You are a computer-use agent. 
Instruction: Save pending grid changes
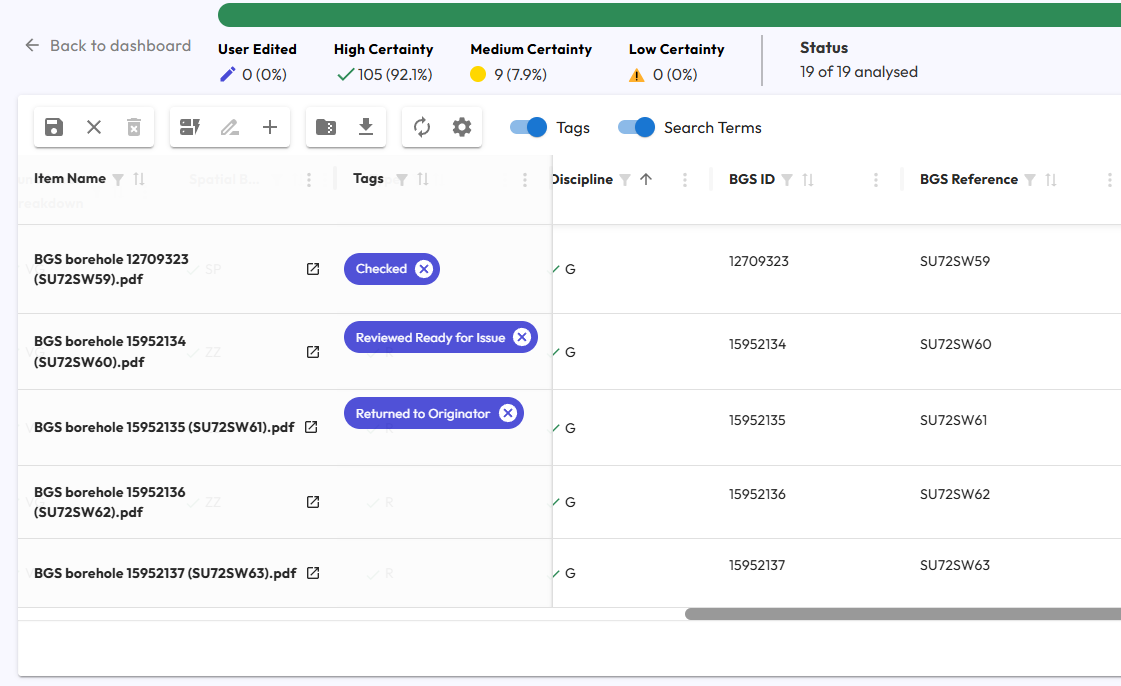click(x=53, y=127)
